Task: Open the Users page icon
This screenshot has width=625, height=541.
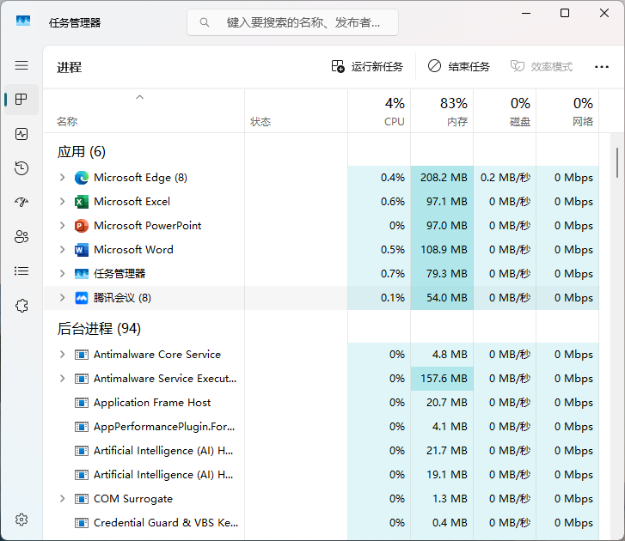Action: pos(21,237)
